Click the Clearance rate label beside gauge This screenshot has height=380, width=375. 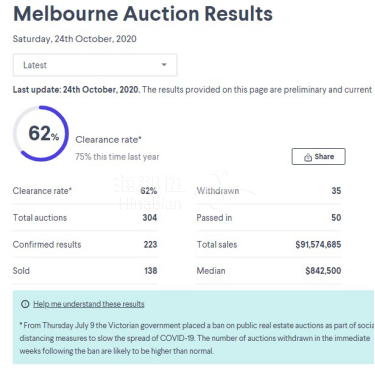point(108,140)
